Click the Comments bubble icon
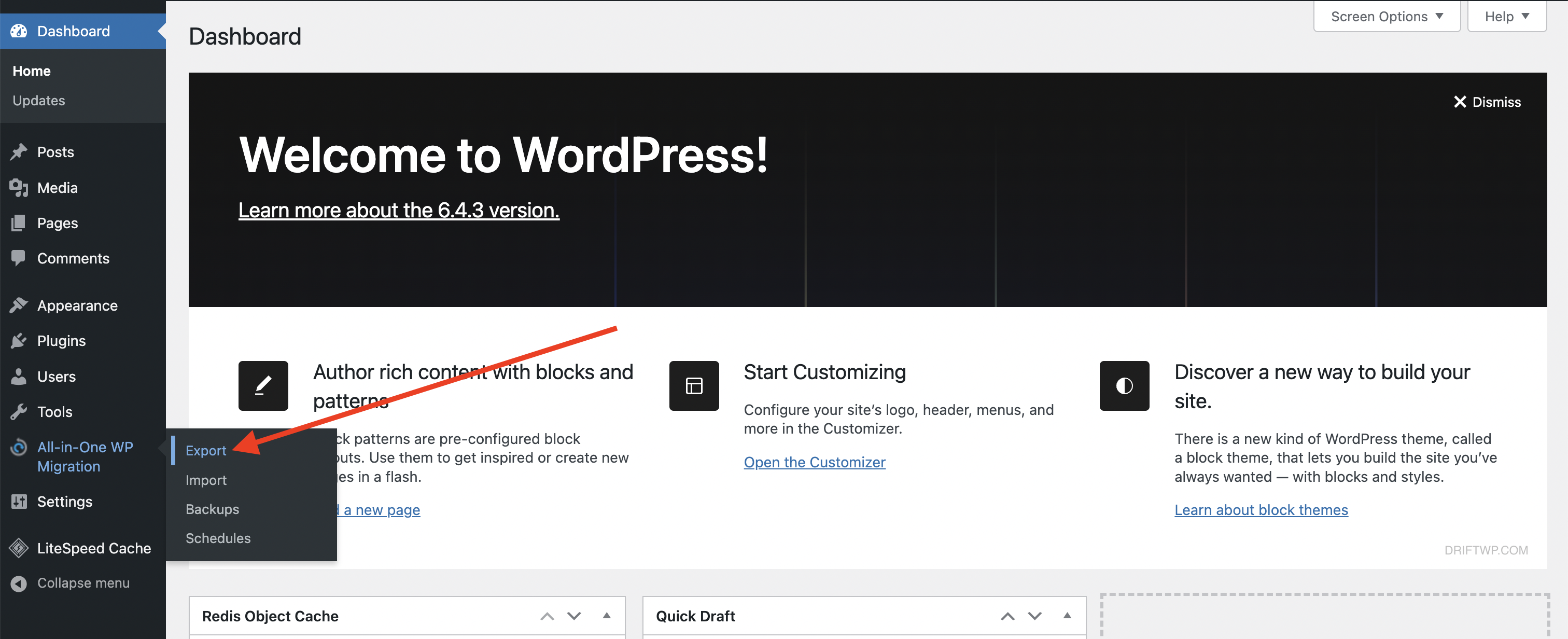1568x639 pixels. (19, 258)
